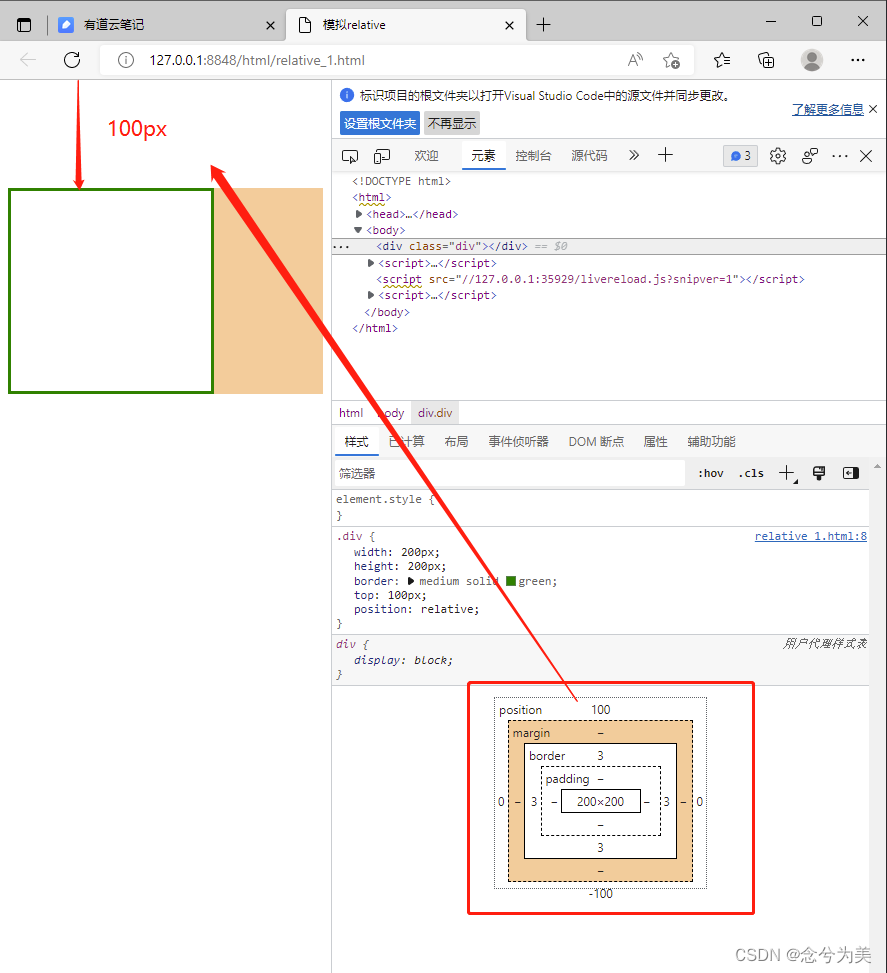Switch to the 欢迎 tab
Image resolution: width=887 pixels, height=973 pixels.
click(426, 156)
